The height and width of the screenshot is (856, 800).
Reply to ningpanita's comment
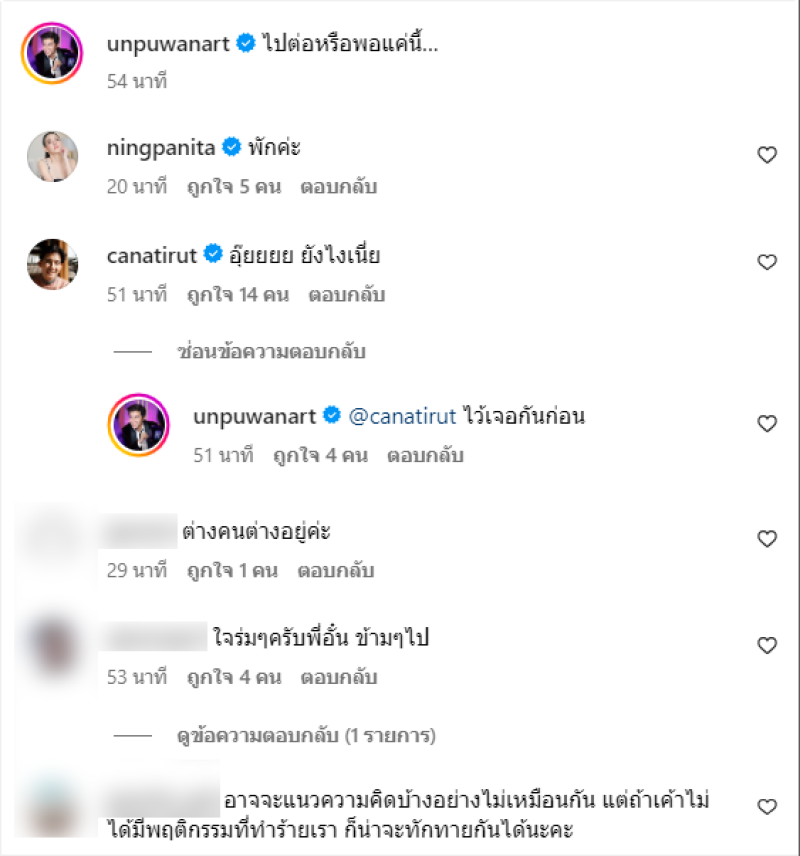coord(339,187)
